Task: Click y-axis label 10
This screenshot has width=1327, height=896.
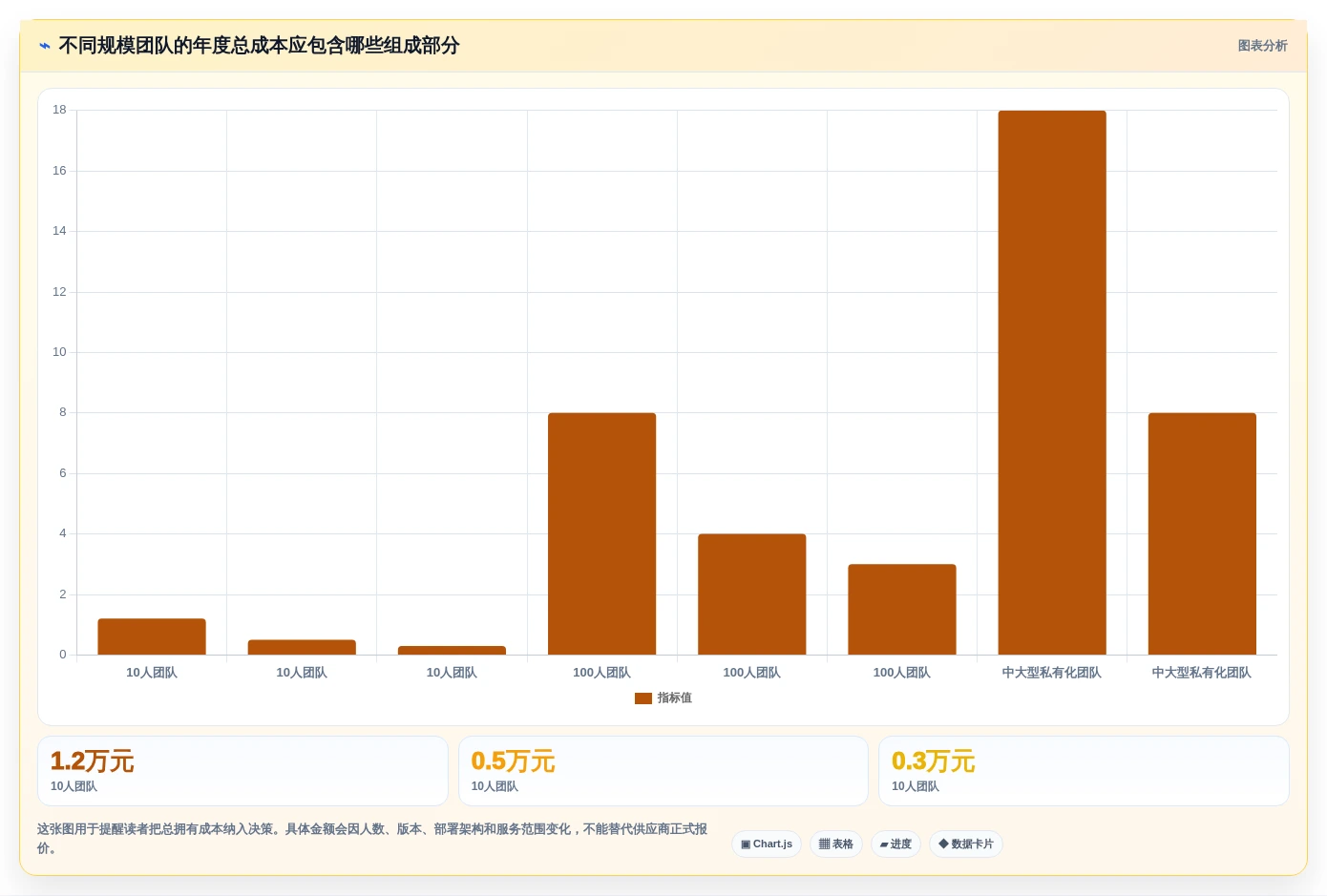Action: point(59,352)
